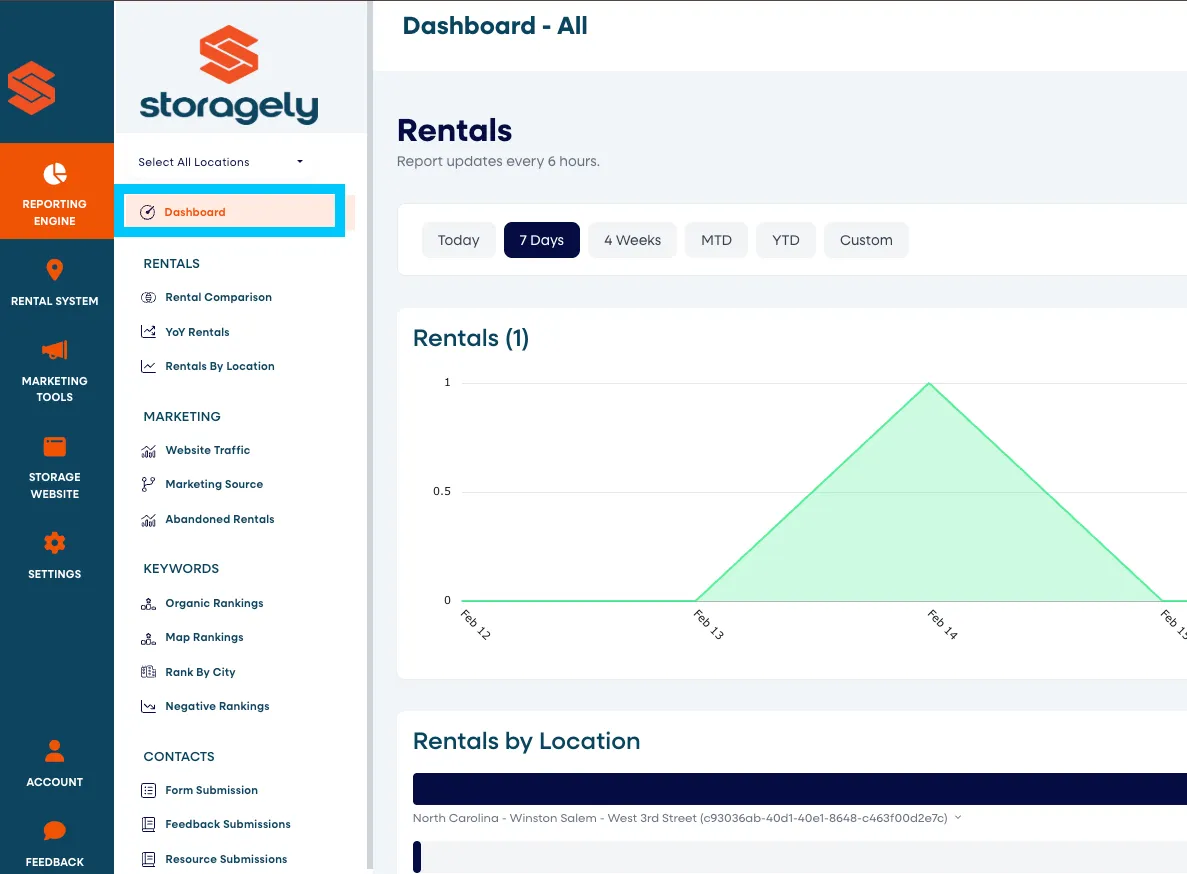Go to the Website Traffic report

point(207,450)
